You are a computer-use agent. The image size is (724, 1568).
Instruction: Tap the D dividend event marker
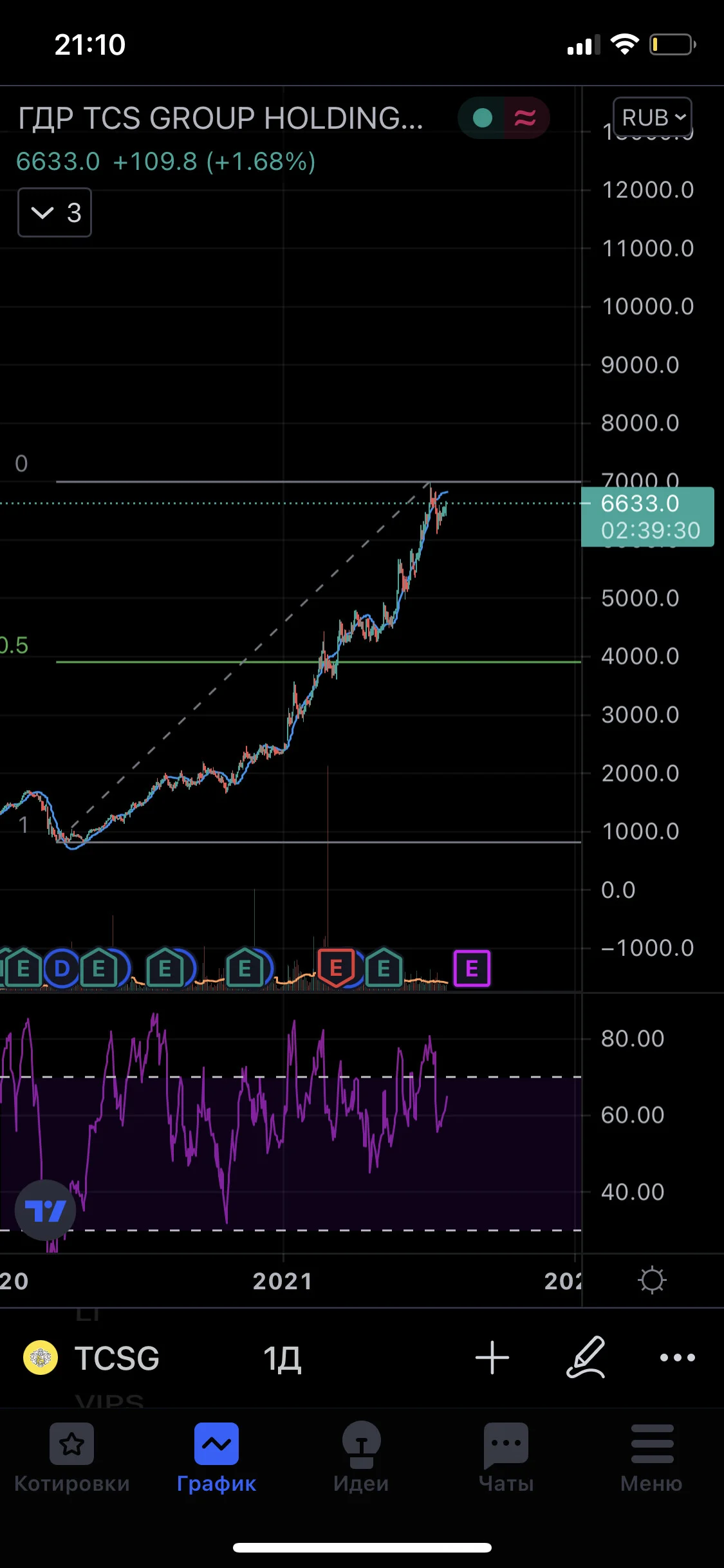(62, 968)
